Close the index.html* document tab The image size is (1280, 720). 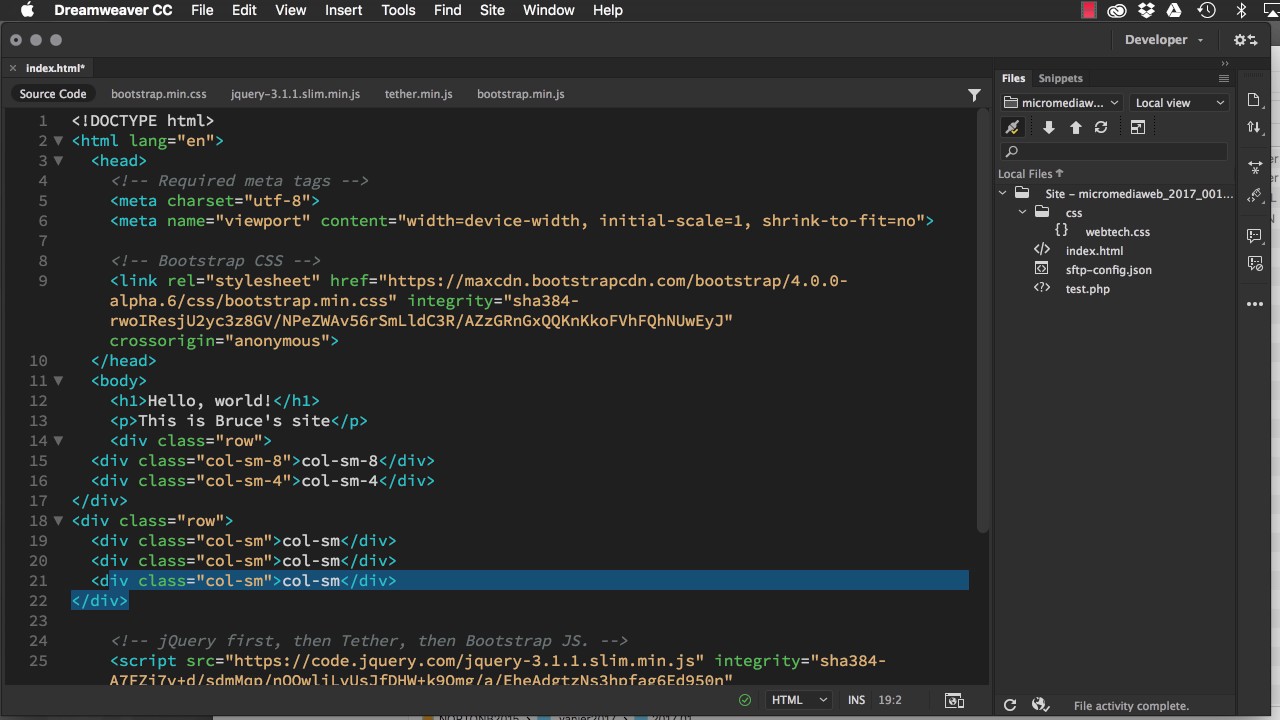pos(13,68)
